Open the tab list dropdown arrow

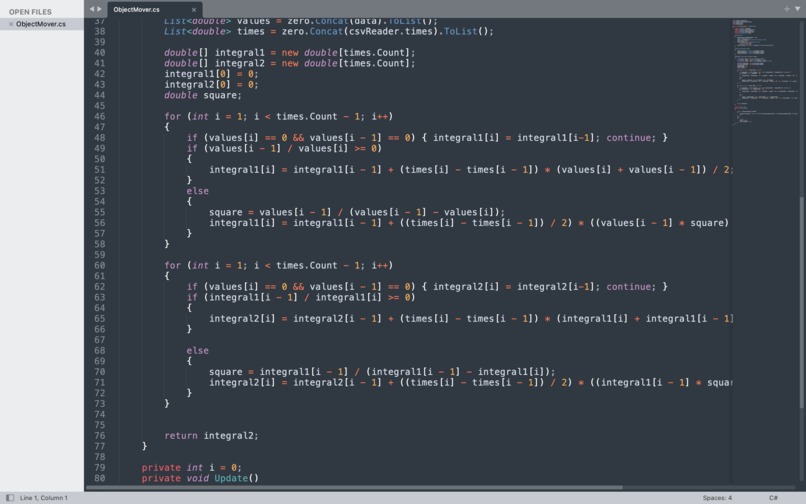tap(797, 9)
